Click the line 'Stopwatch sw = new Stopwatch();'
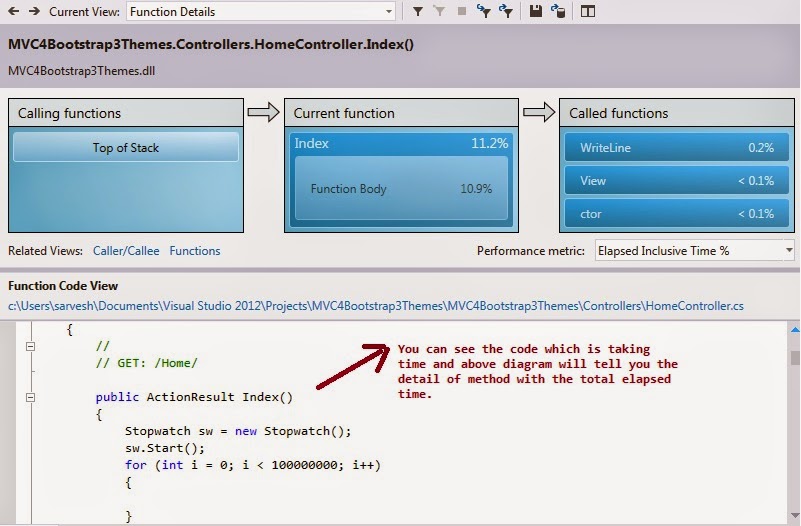This screenshot has width=801, height=526. coord(238,431)
